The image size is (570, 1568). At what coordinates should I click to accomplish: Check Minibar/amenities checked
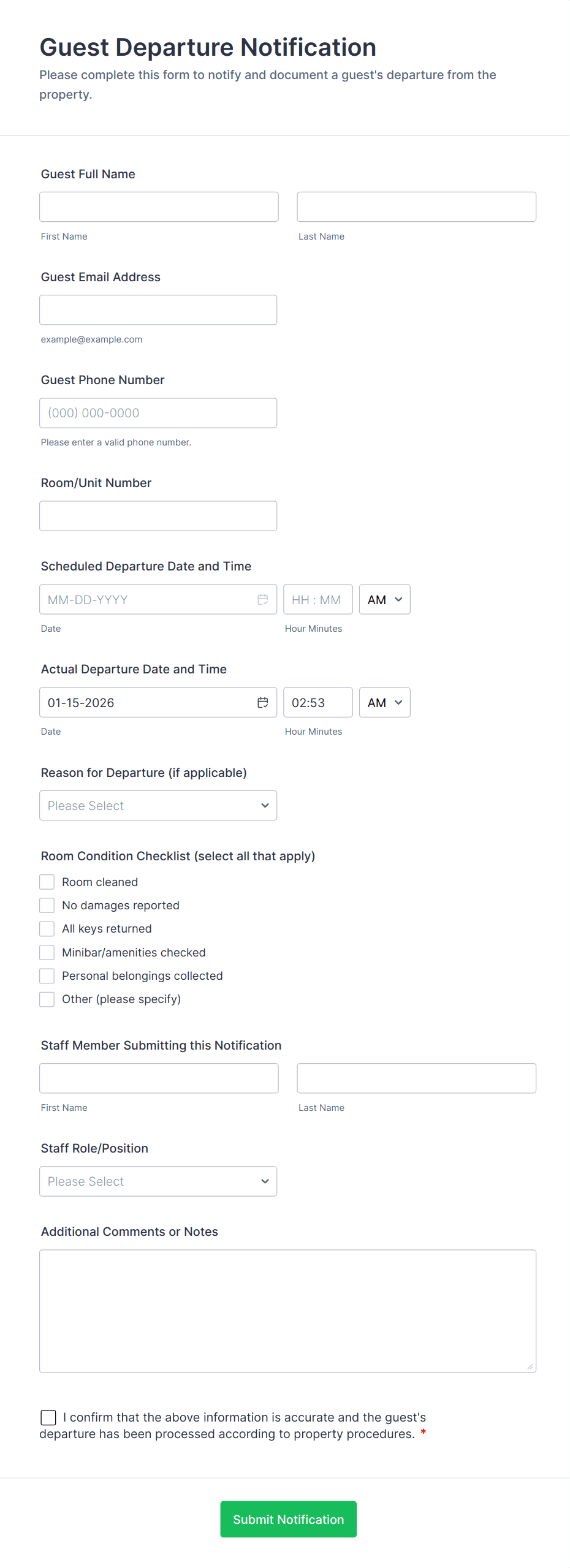(x=47, y=952)
